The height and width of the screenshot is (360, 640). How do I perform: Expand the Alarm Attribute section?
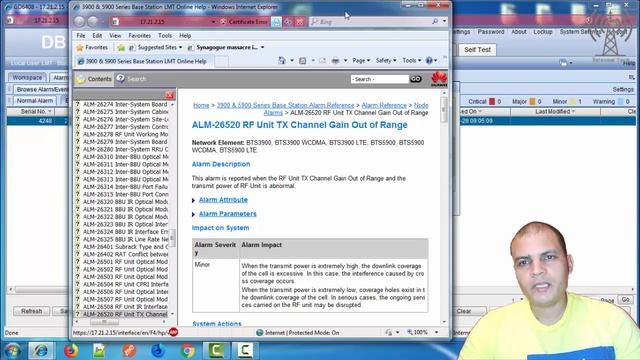[223, 200]
